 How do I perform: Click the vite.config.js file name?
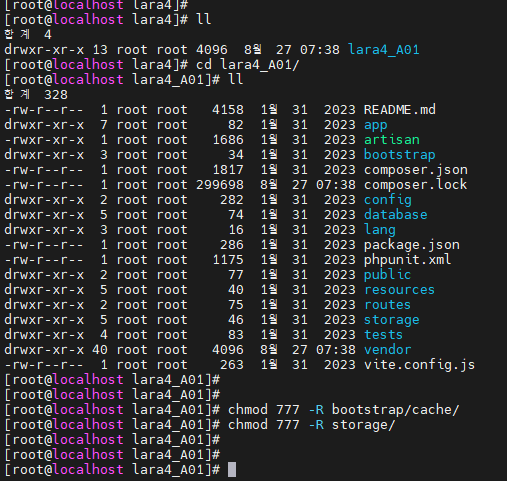[419, 365]
